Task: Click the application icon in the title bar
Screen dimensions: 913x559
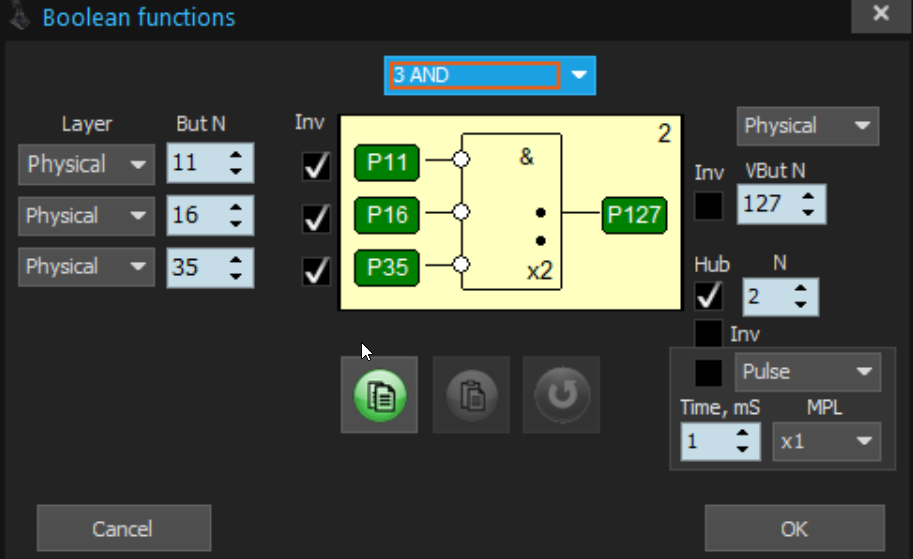Action: point(18,16)
